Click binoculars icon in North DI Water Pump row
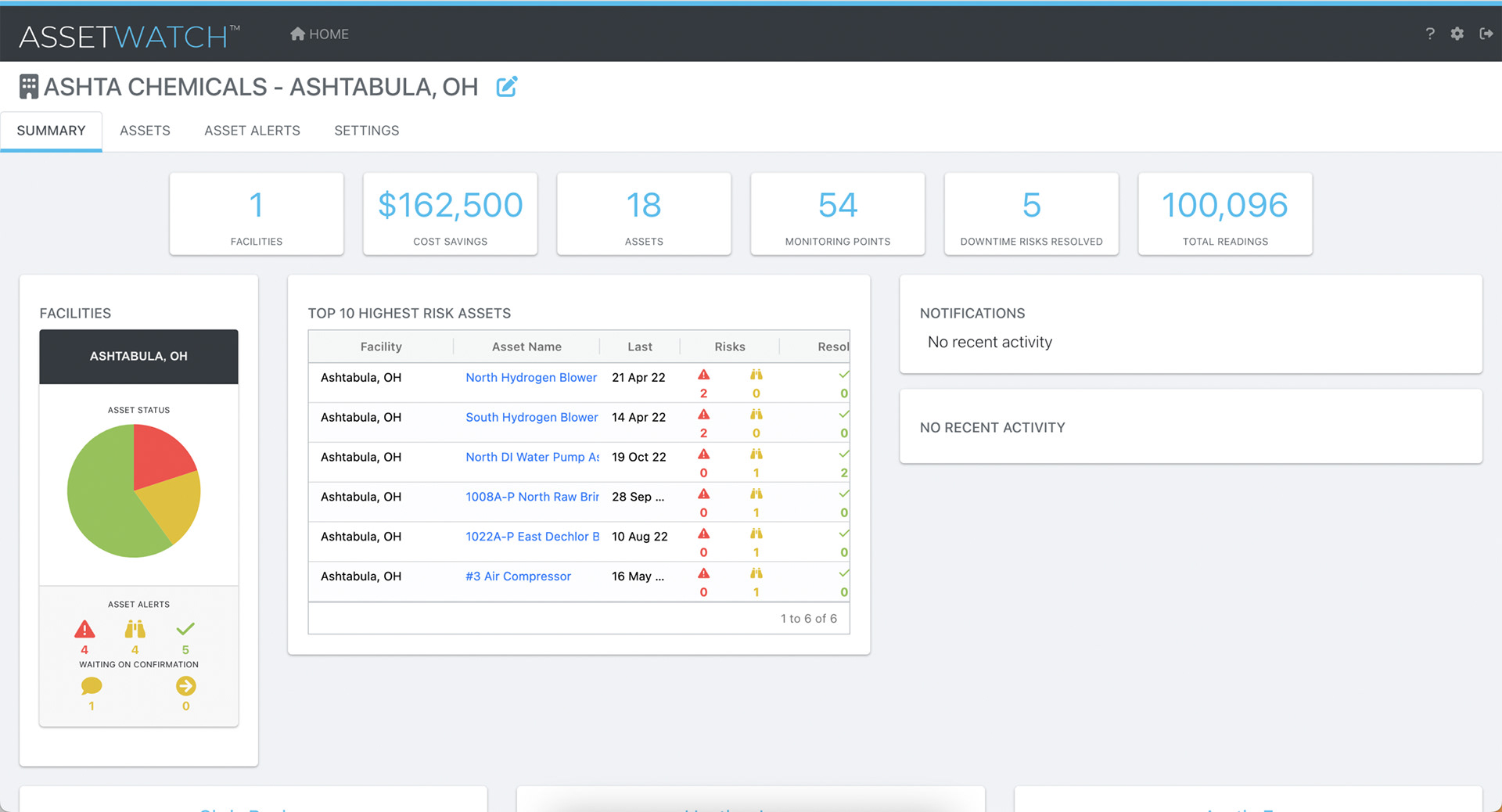The image size is (1502, 812). [x=756, y=455]
